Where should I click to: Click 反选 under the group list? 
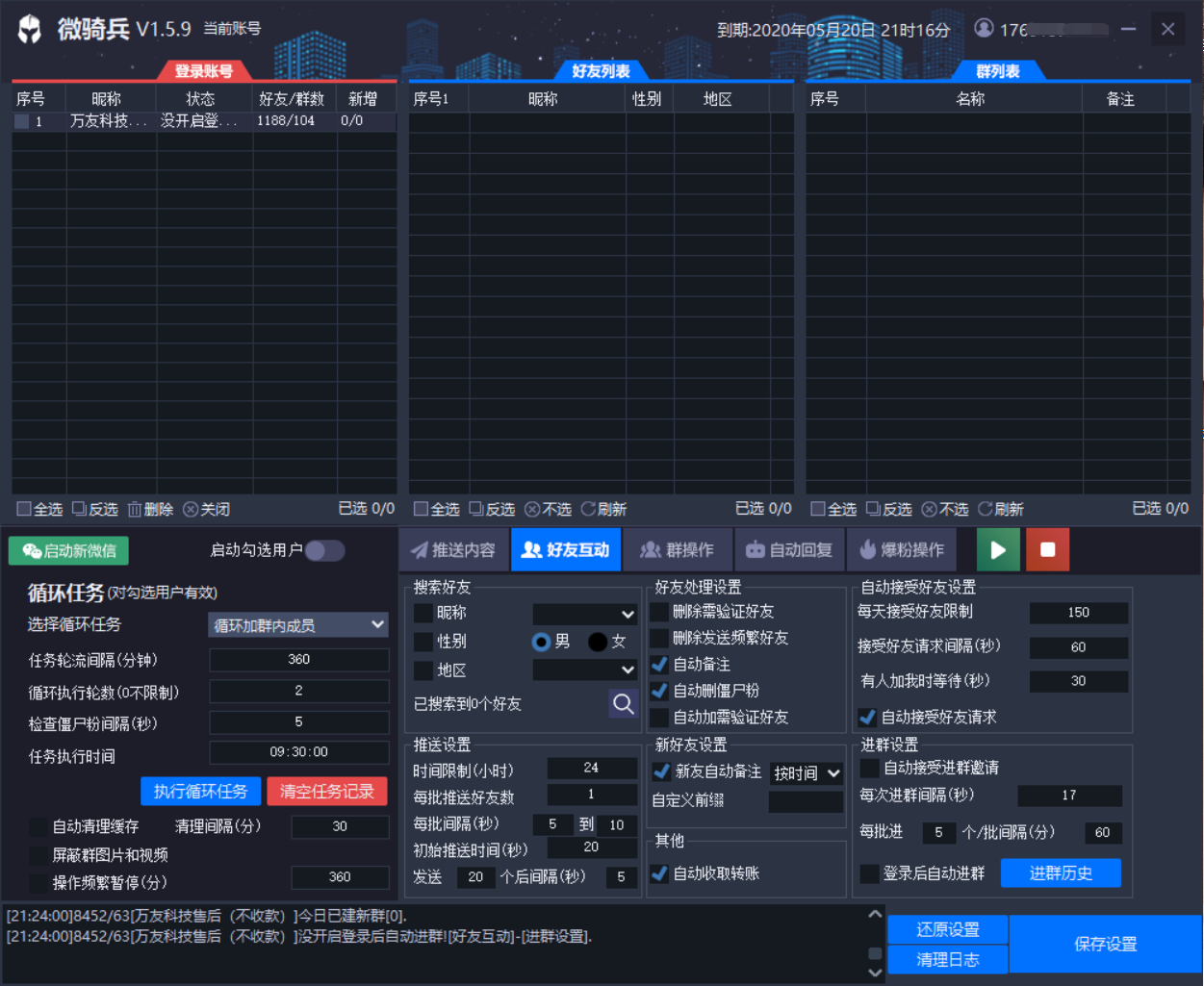(889, 509)
